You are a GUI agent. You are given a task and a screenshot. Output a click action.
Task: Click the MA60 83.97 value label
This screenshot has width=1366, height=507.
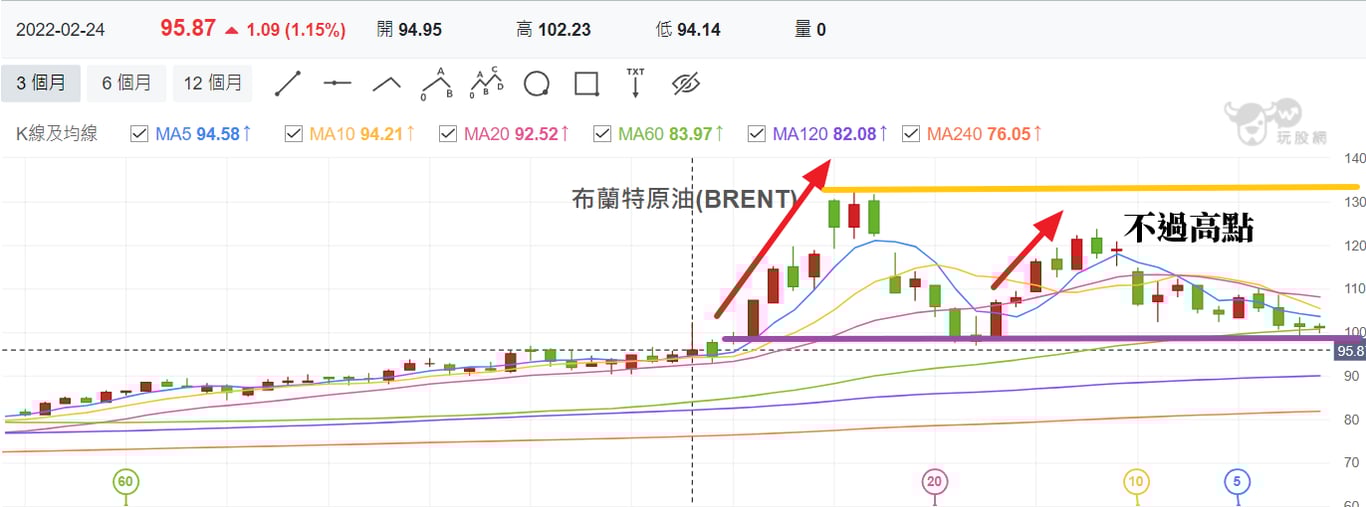pyautogui.click(x=671, y=133)
